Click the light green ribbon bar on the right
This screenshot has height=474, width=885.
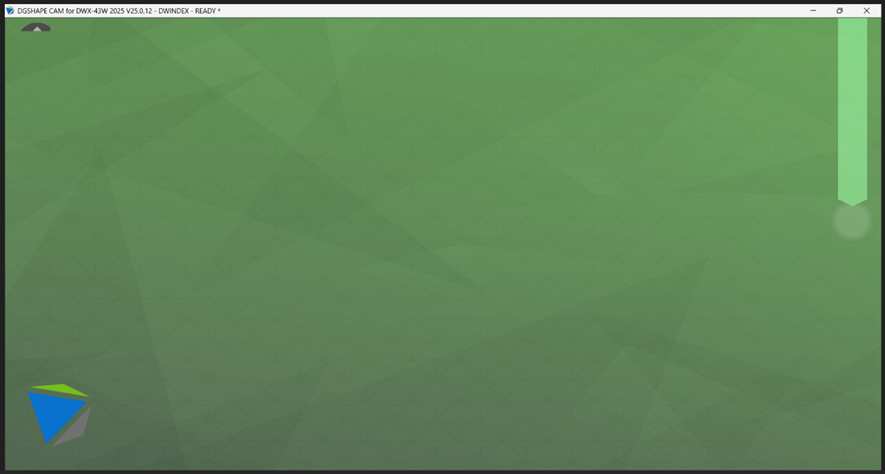[852, 111]
